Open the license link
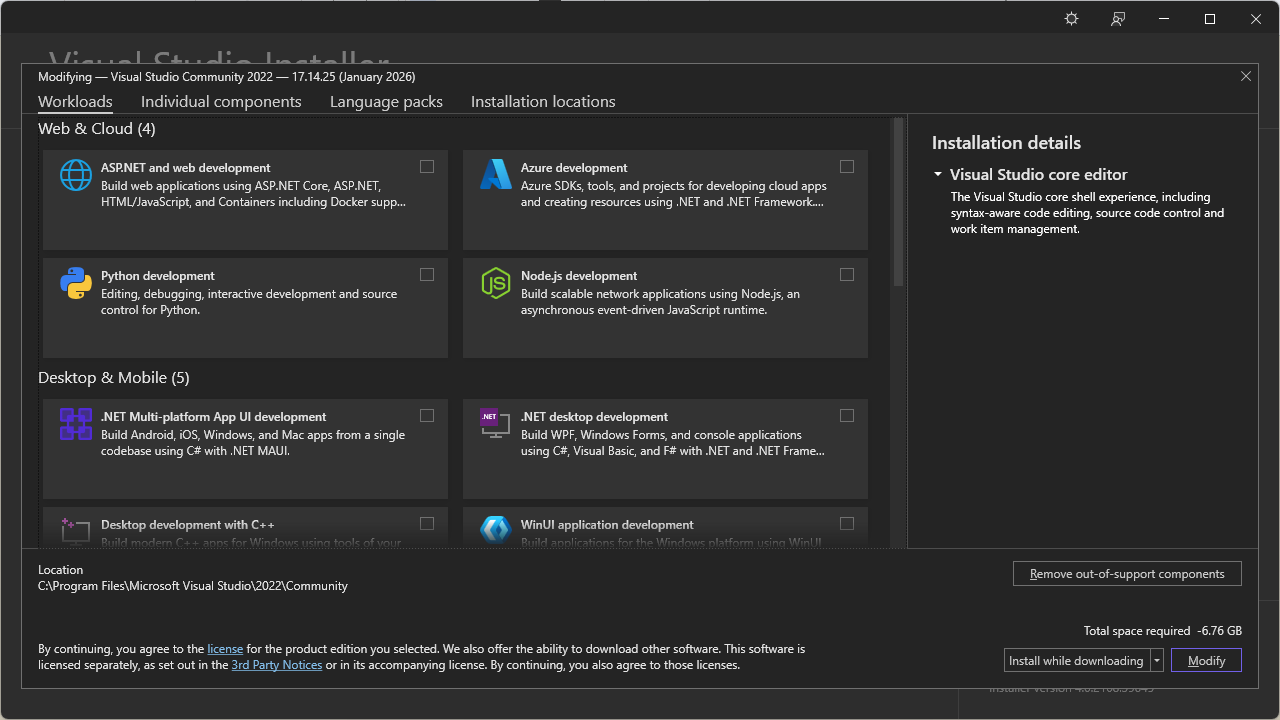 (x=225, y=649)
